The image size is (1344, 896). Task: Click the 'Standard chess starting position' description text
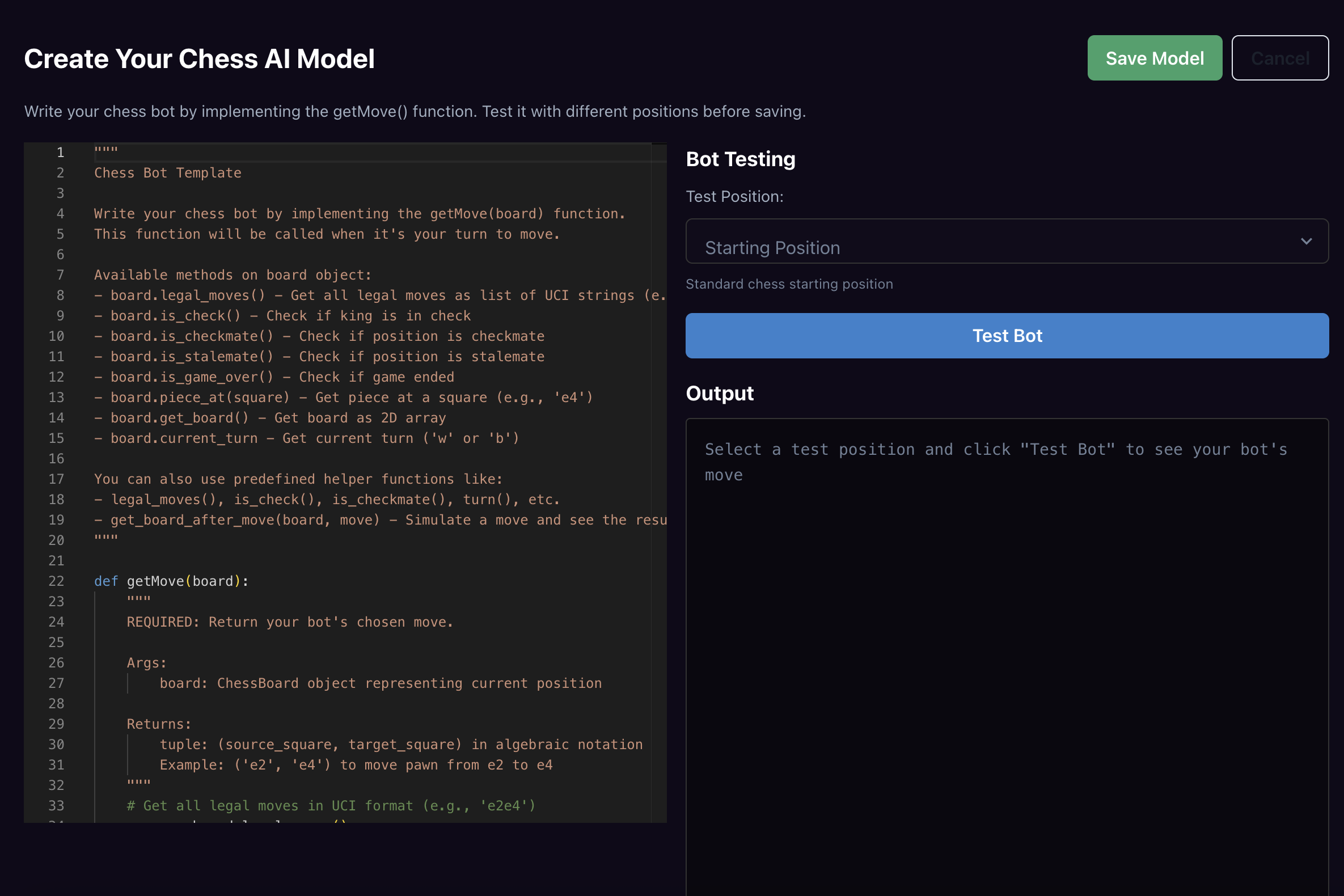click(789, 284)
